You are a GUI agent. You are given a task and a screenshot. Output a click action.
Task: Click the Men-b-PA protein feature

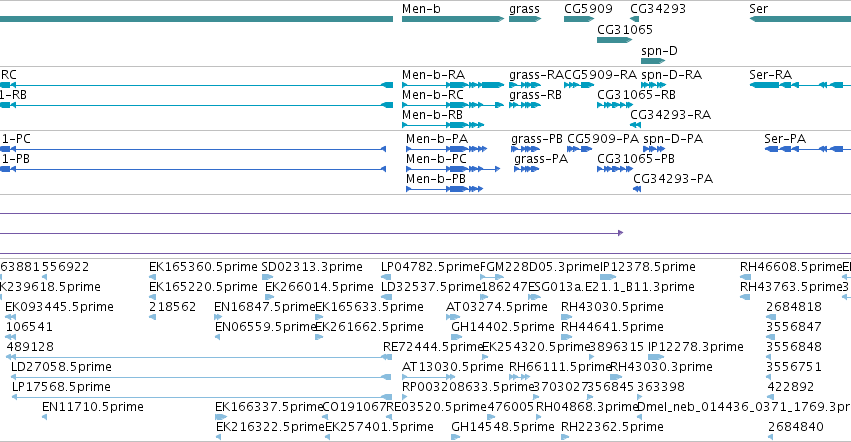pos(447,149)
